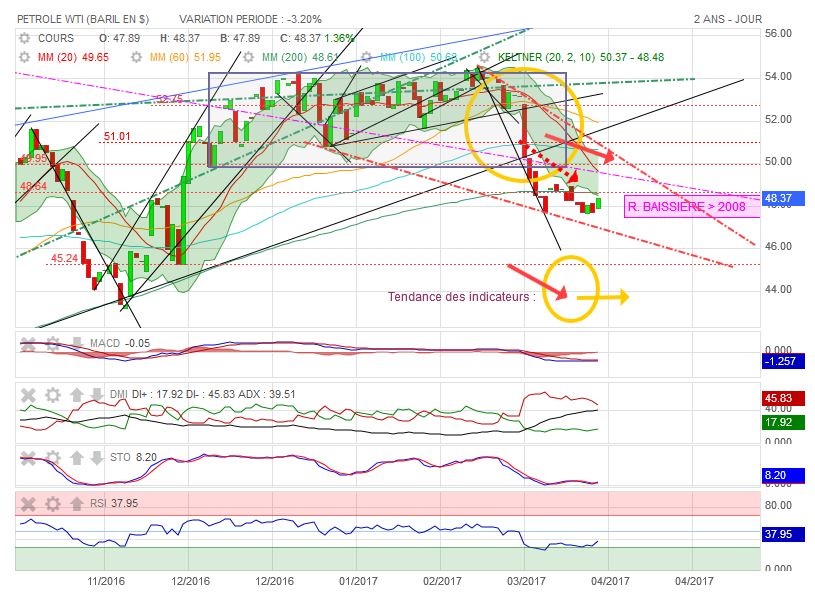Image resolution: width=815 pixels, height=598 pixels.
Task: Remove the STO indicator panel
Action: pyautogui.click(x=28, y=458)
